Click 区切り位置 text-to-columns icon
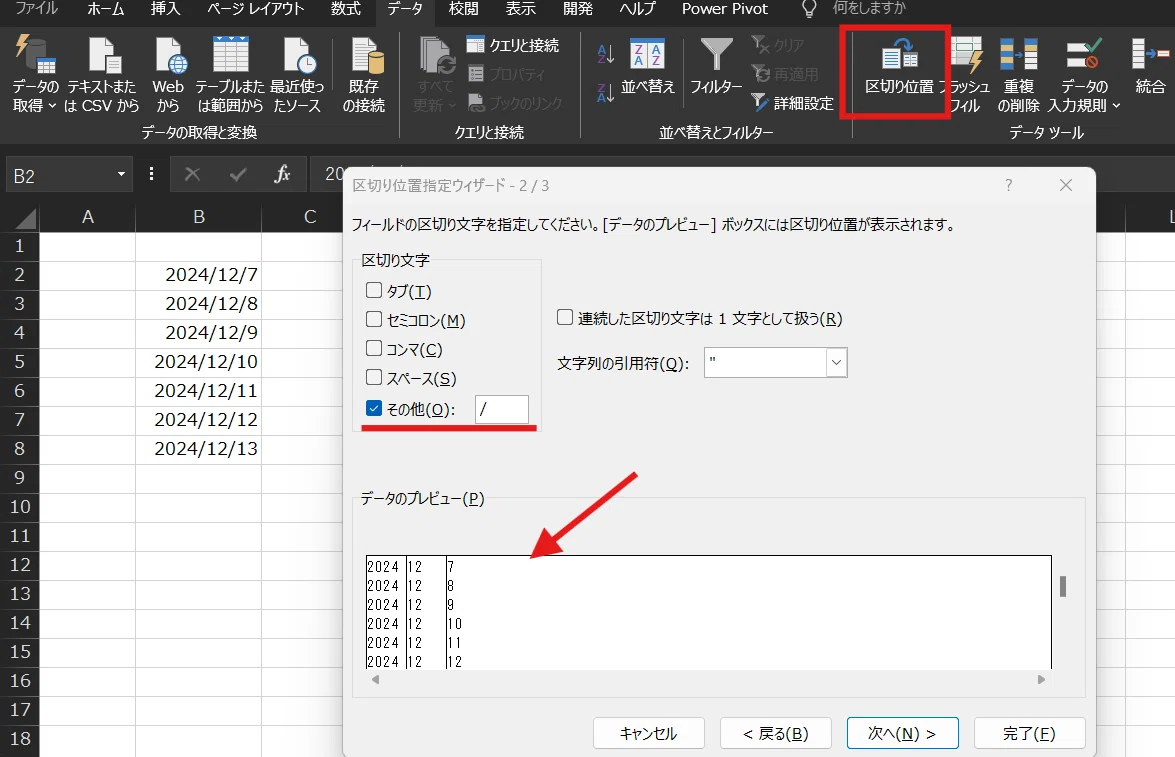Screen dimensions: 1175x757 (x=899, y=55)
